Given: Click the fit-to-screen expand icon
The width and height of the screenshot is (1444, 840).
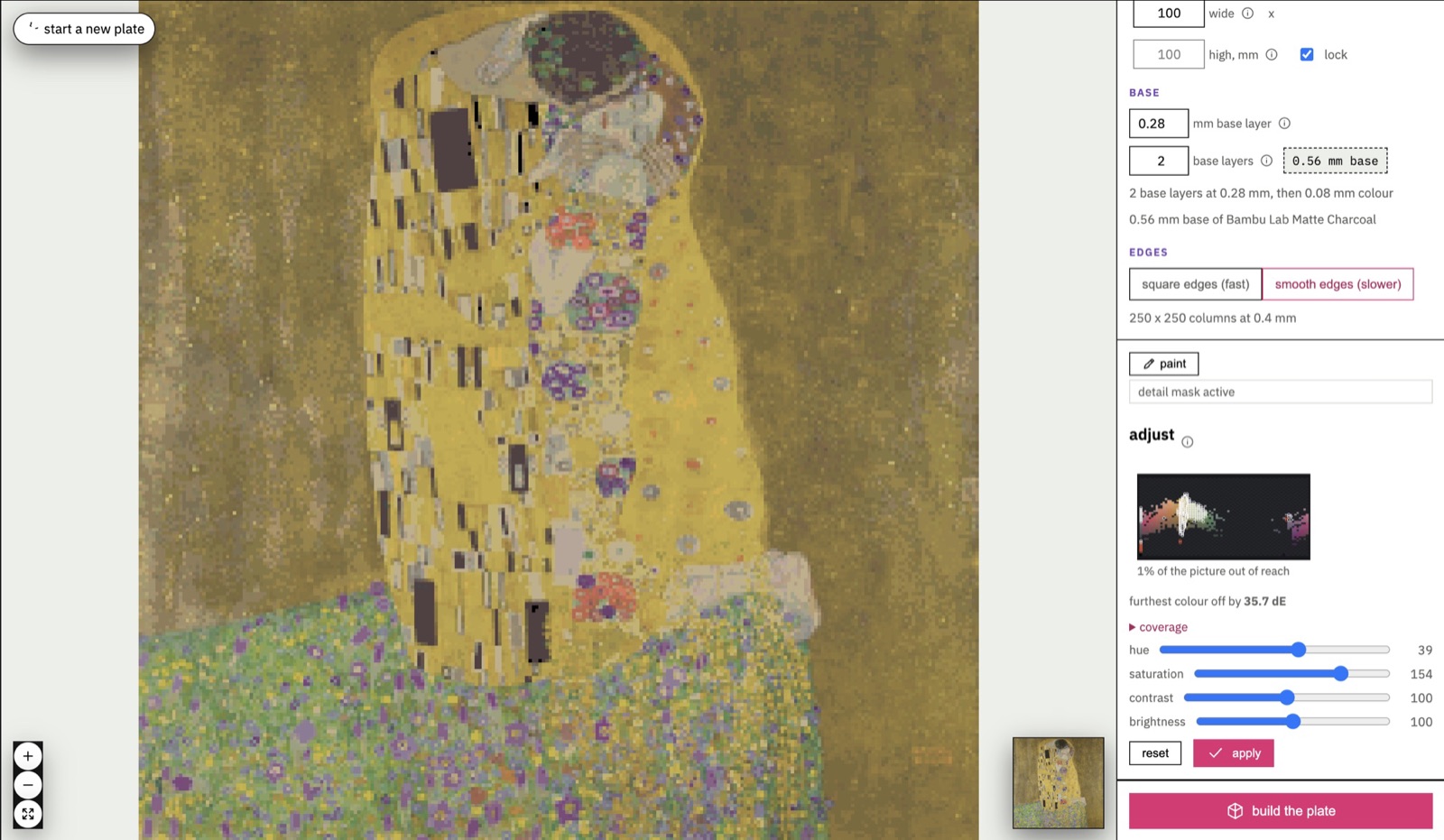Looking at the screenshot, I should (x=28, y=814).
